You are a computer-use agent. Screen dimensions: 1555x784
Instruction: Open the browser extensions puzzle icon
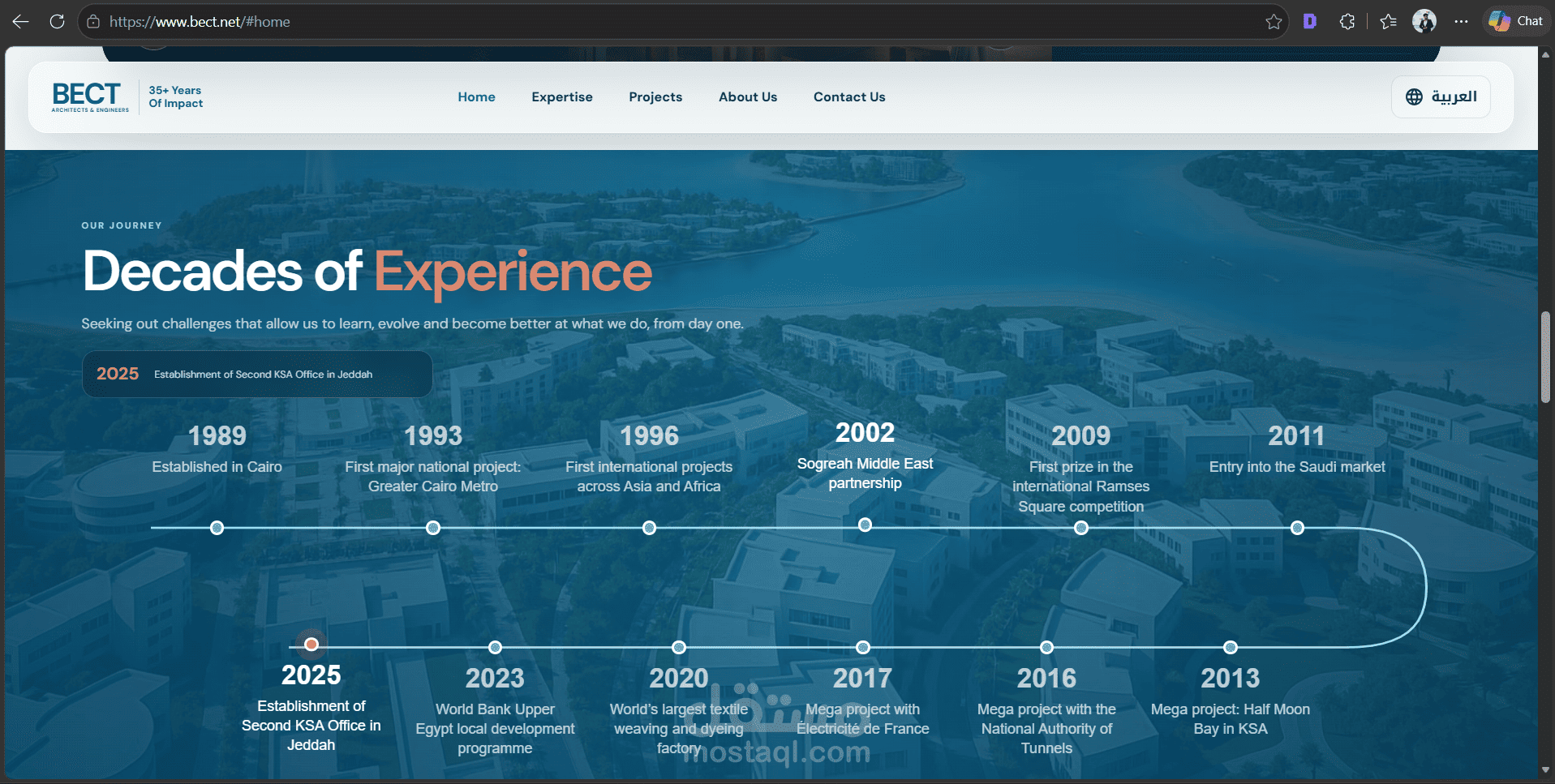tap(1347, 22)
